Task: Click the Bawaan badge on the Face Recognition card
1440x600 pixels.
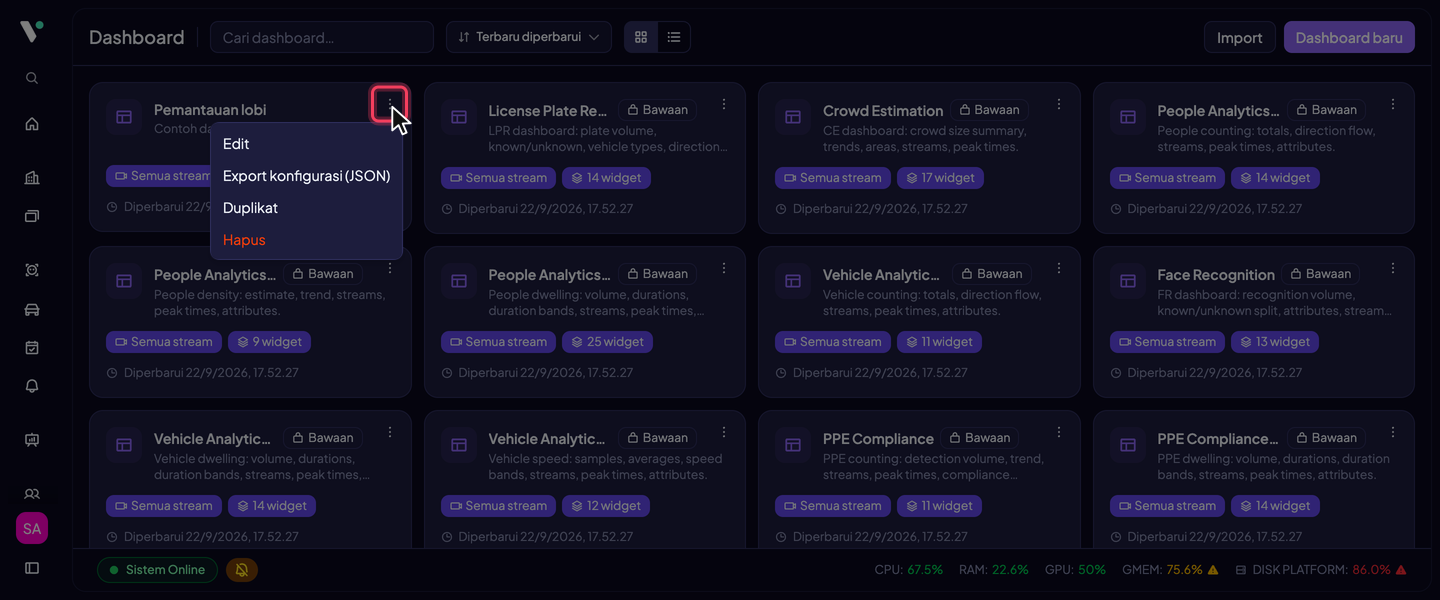Action: (1320, 274)
